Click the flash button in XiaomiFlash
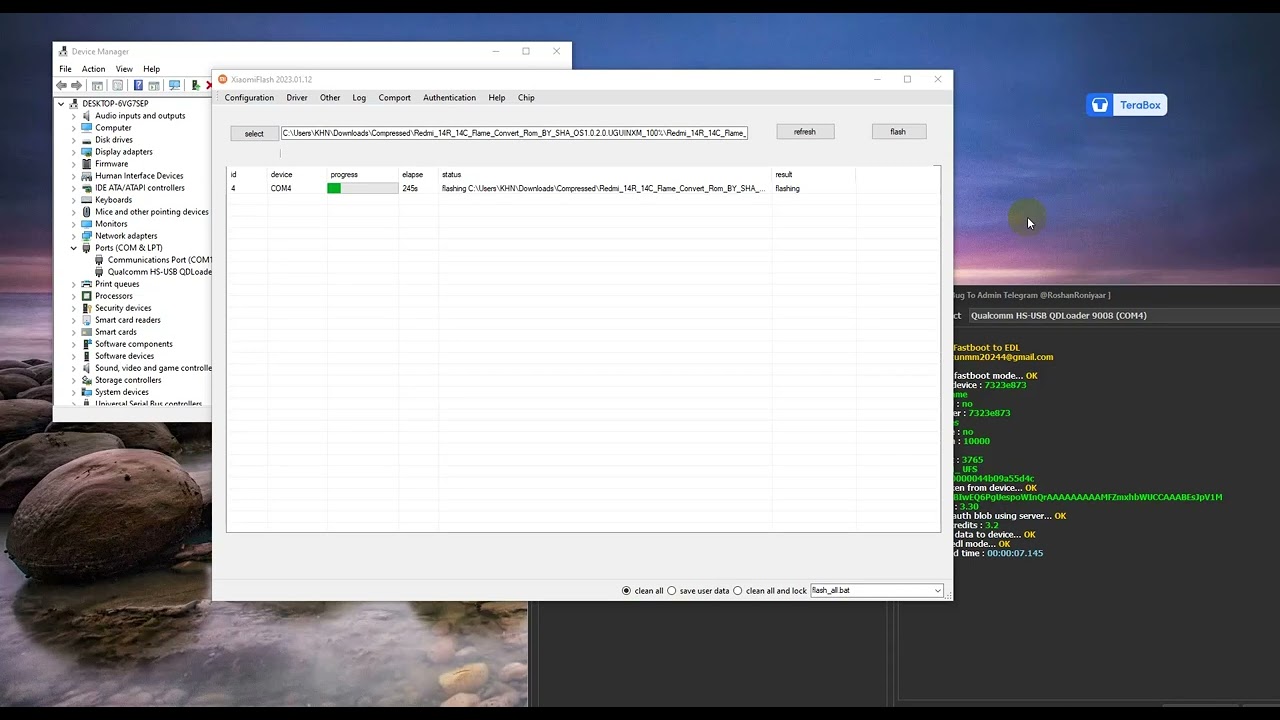 898,132
